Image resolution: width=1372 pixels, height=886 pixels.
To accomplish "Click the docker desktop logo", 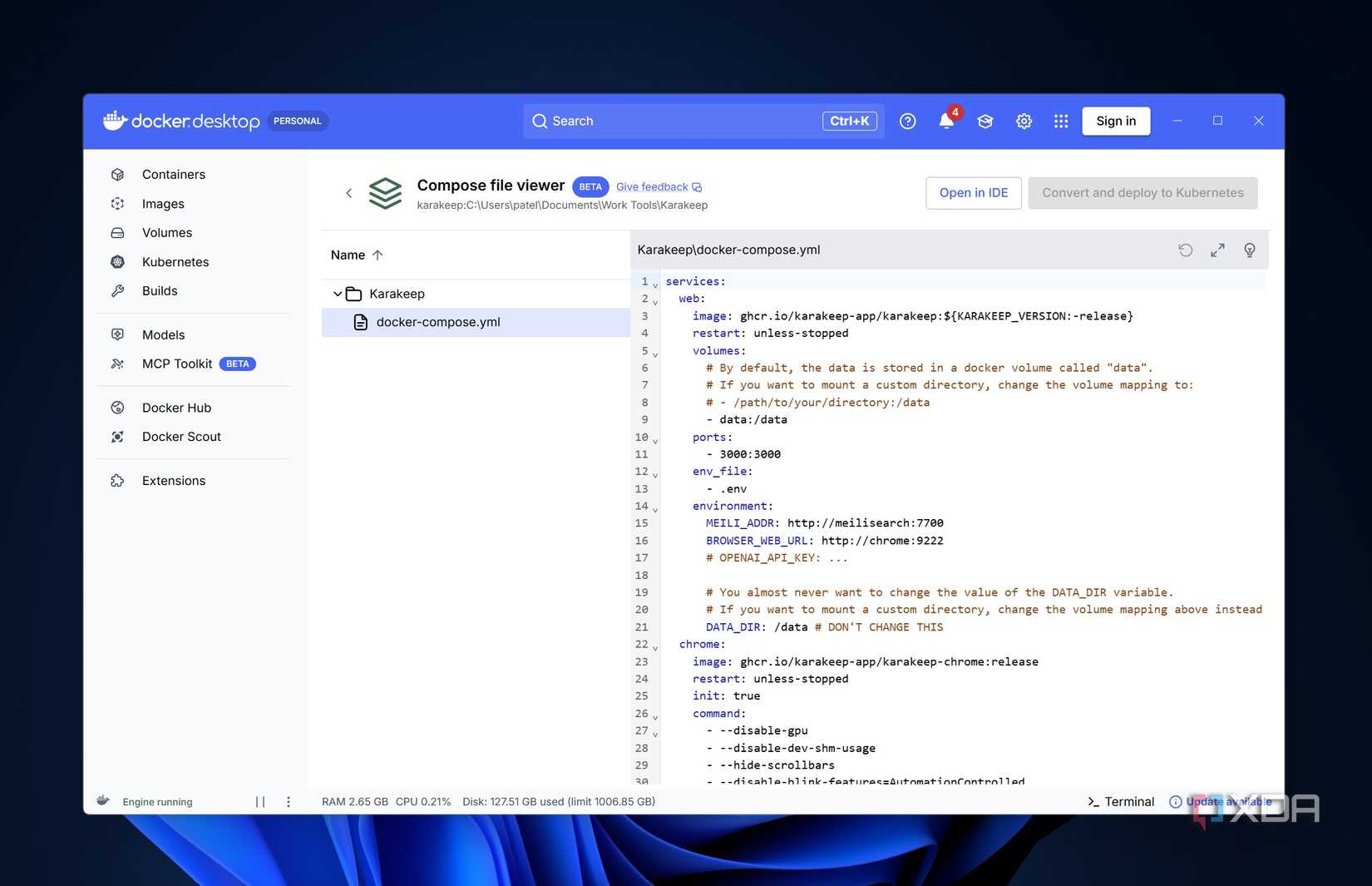I will tap(181, 121).
